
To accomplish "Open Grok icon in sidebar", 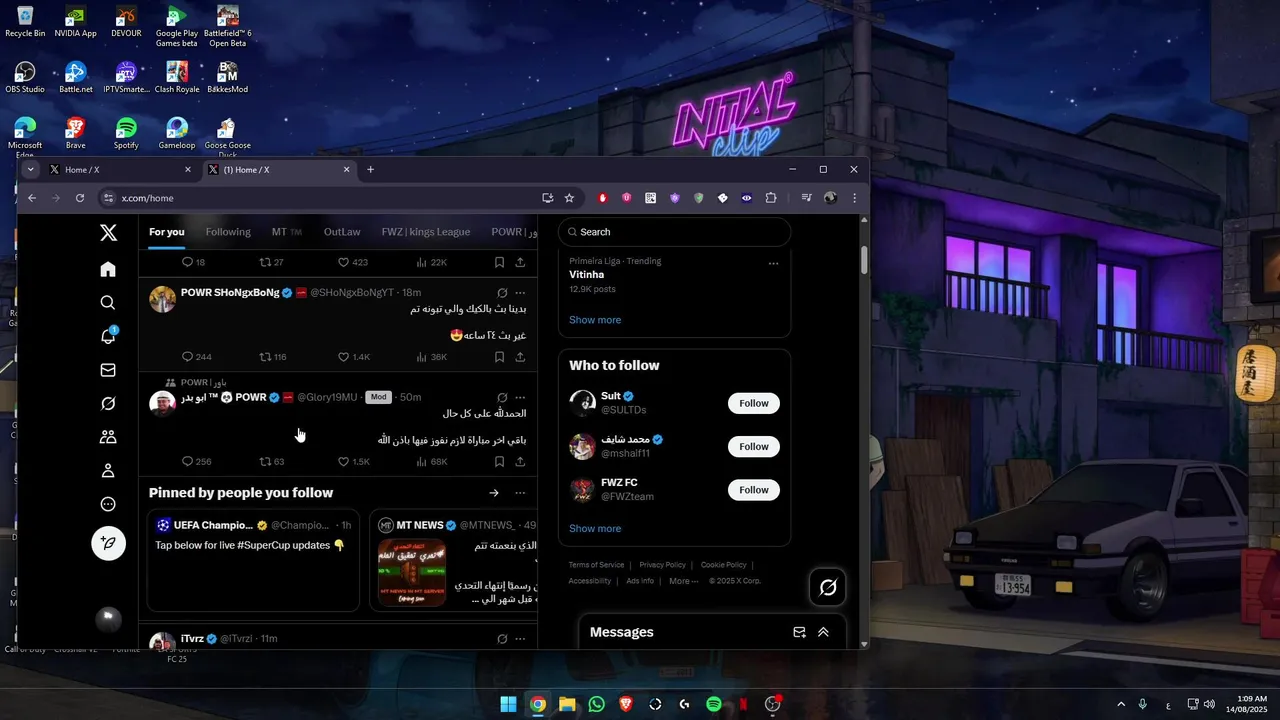I will [x=108, y=404].
